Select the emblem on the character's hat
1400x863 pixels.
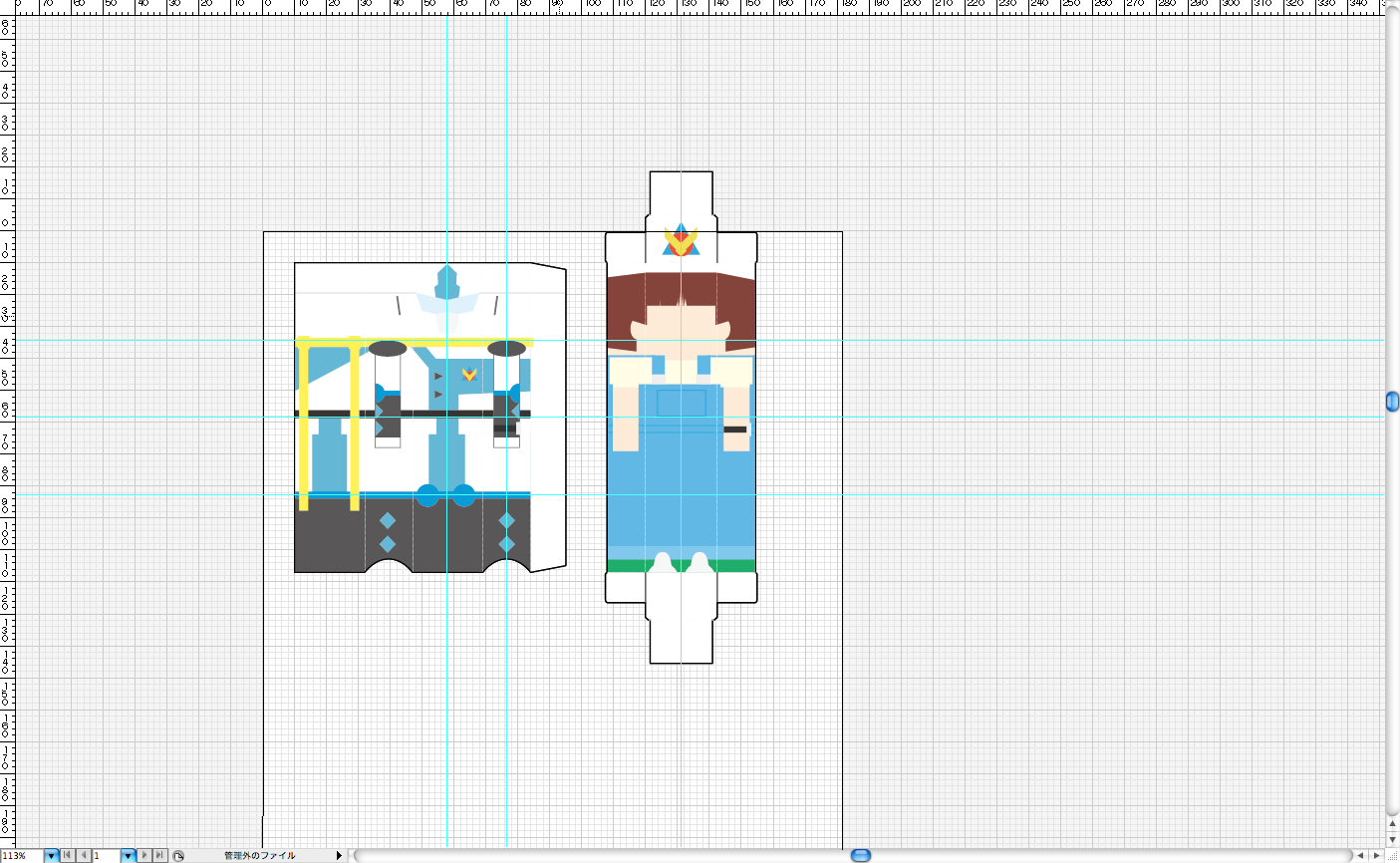(x=681, y=240)
